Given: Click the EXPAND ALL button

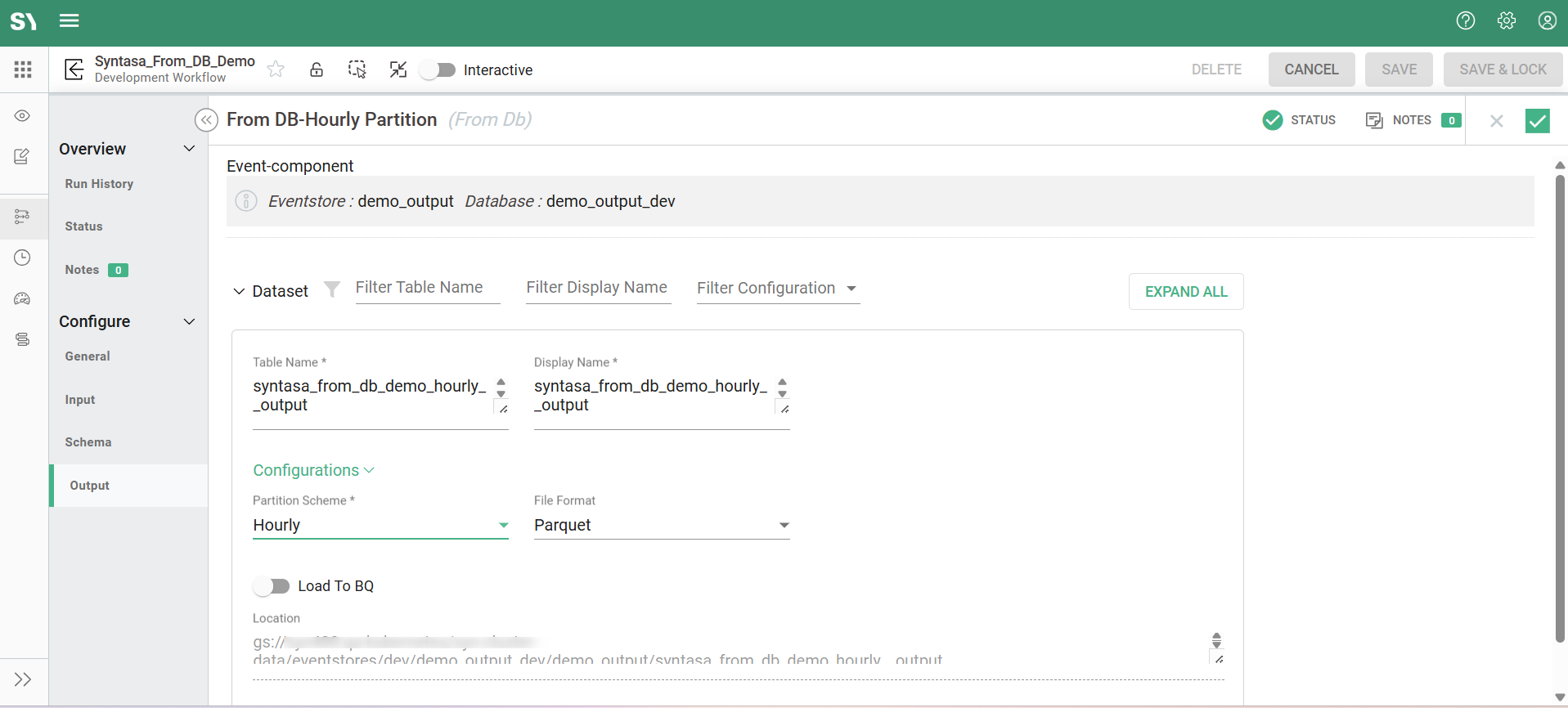Looking at the screenshot, I should point(1185,292).
